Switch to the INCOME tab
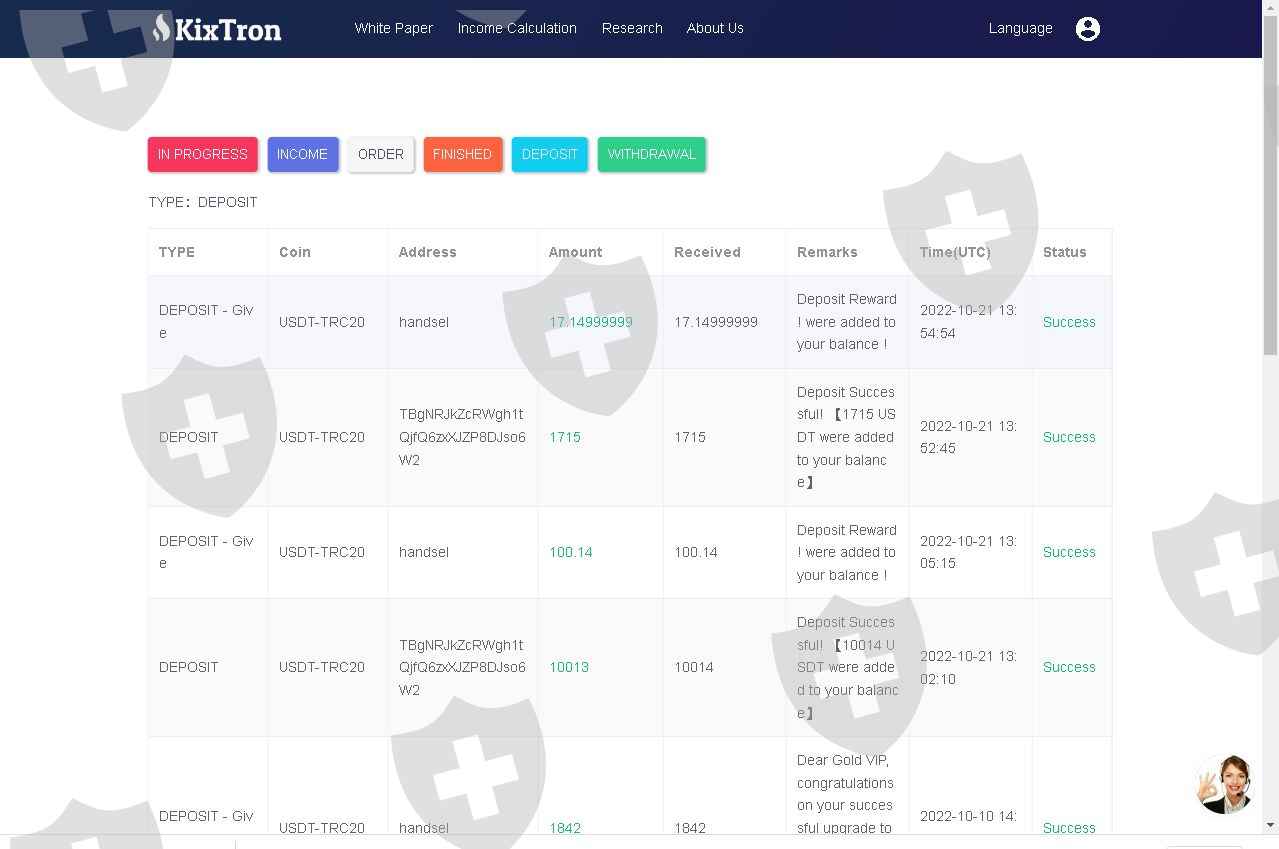This screenshot has width=1279, height=849. pyautogui.click(x=303, y=154)
